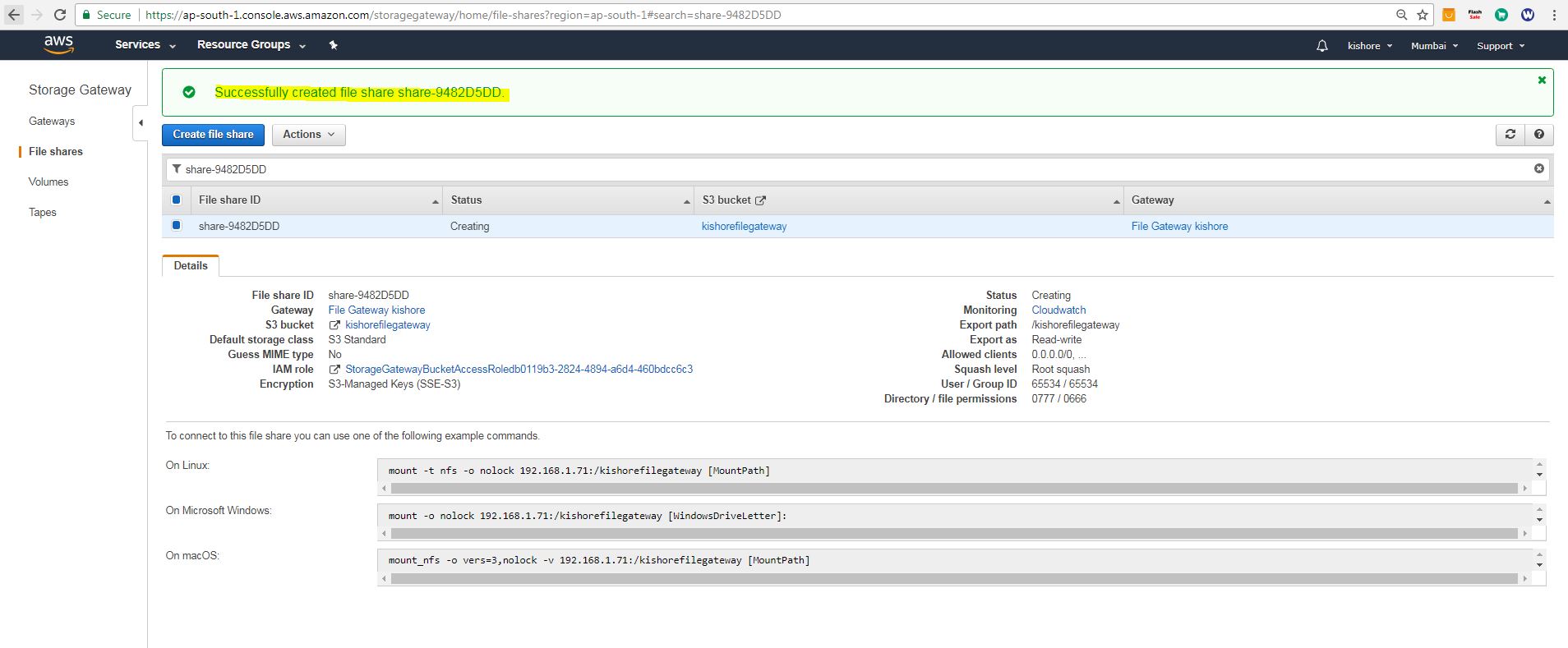Image resolution: width=1568 pixels, height=648 pixels.
Task: Collapse the Storage Gateway sidebar
Action: coord(141,123)
